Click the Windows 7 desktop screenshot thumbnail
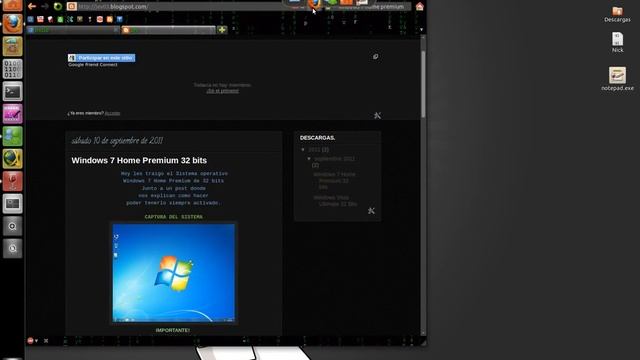 (x=173, y=273)
